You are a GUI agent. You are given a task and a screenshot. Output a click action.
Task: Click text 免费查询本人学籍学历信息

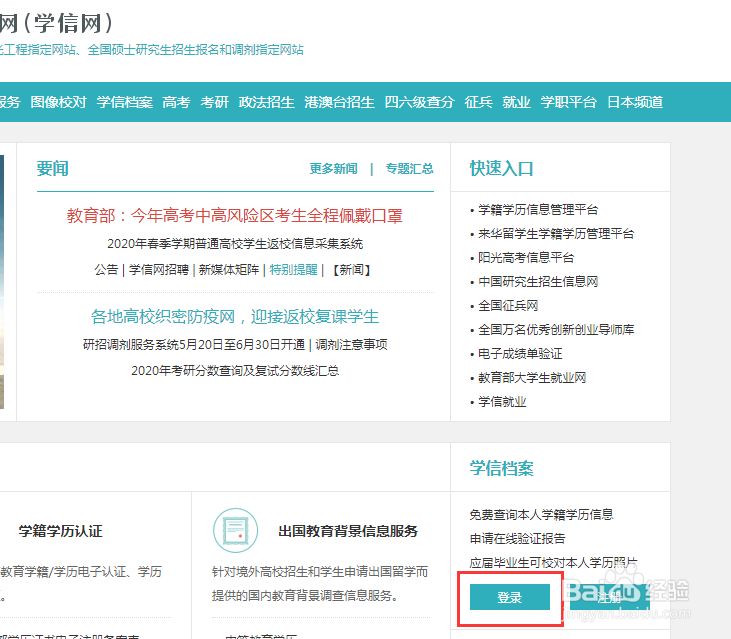pos(541,515)
